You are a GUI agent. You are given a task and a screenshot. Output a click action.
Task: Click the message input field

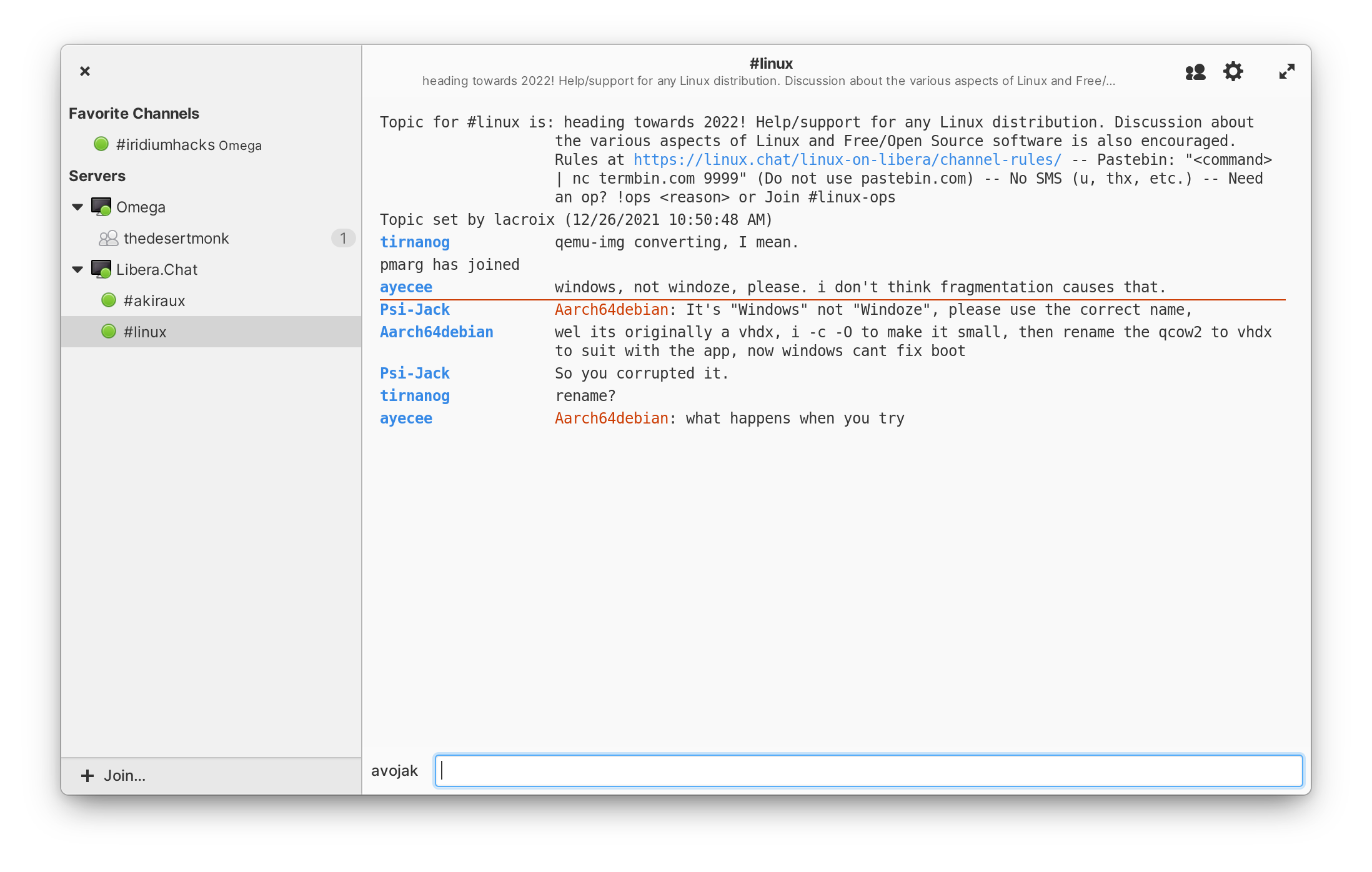[x=868, y=771]
